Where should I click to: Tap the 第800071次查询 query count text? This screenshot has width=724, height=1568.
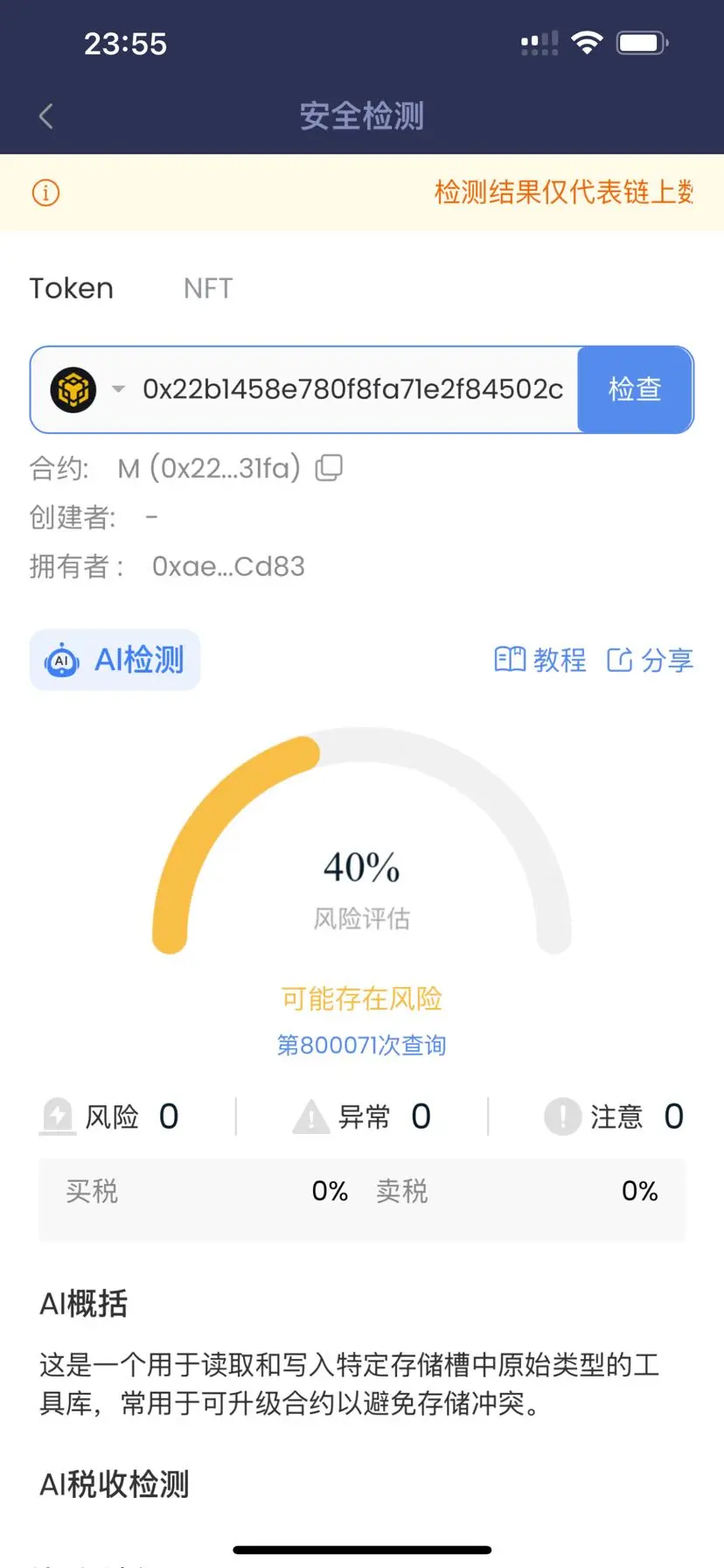pyautogui.click(x=362, y=1045)
